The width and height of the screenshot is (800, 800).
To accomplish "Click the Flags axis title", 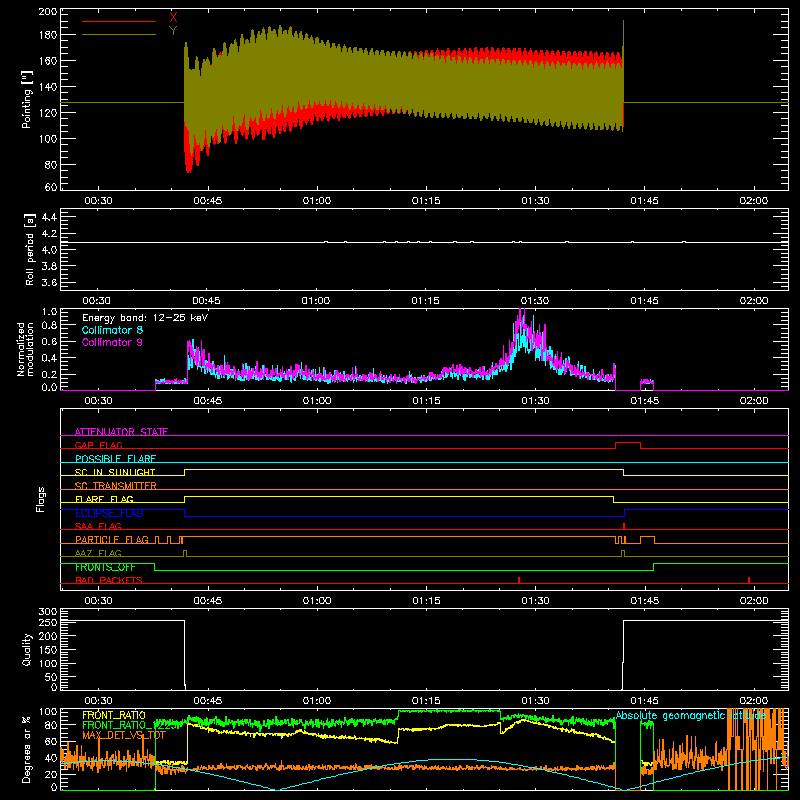I will pyautogui.click(x=41, y=499).
